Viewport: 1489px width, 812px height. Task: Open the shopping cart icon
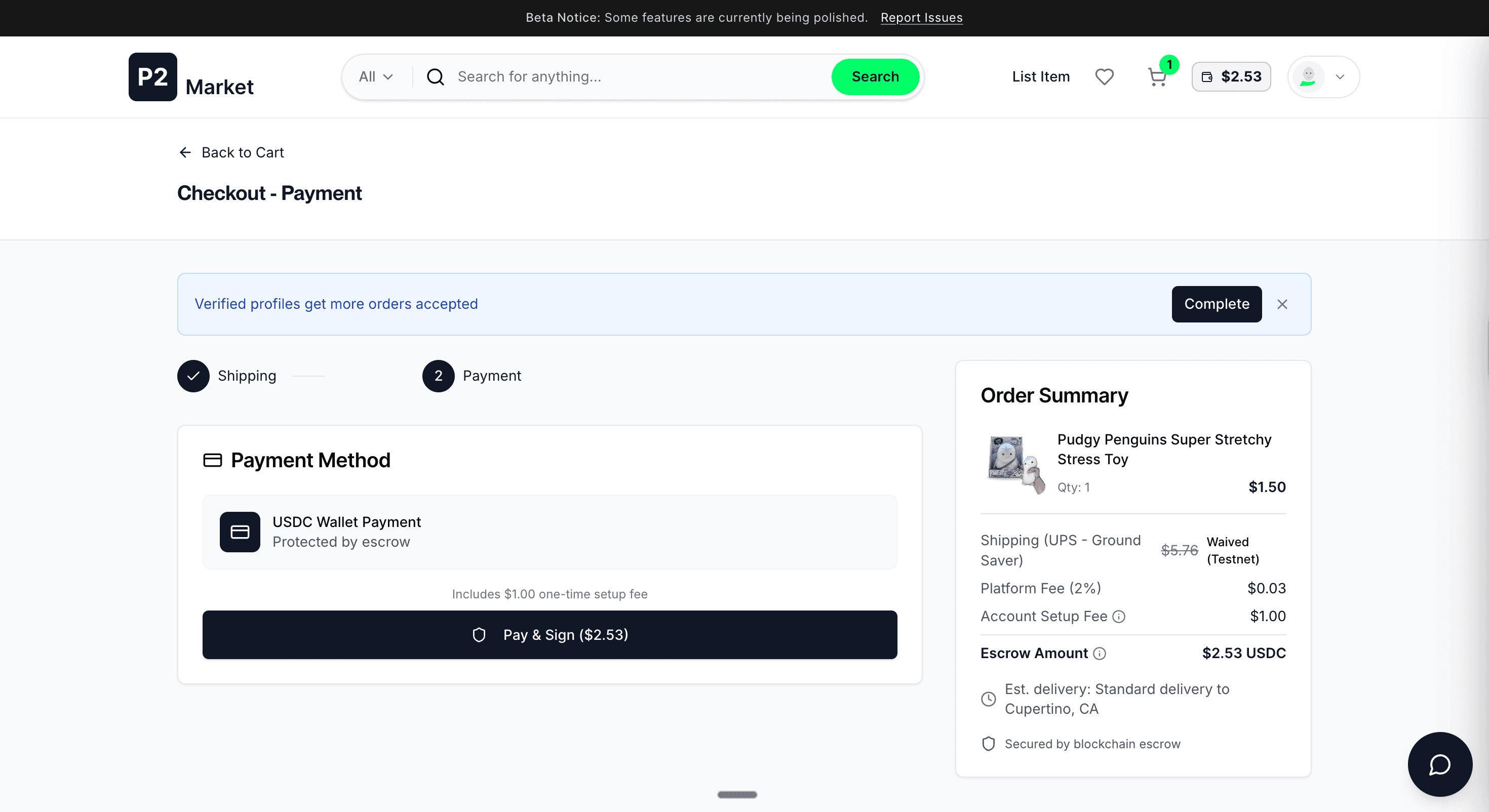[x=1158, y=77]
